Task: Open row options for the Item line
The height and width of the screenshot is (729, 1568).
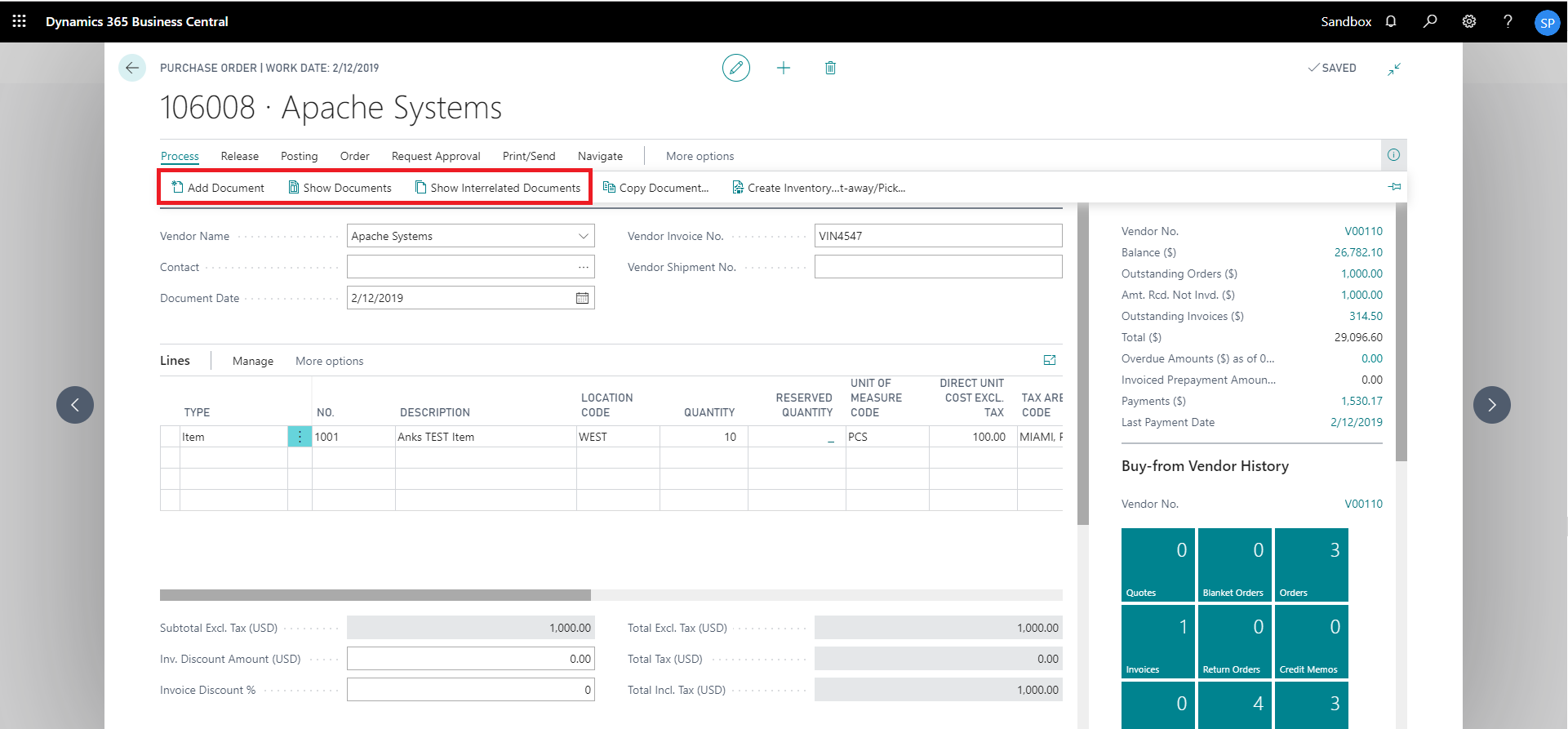Action: coord(300,437)
